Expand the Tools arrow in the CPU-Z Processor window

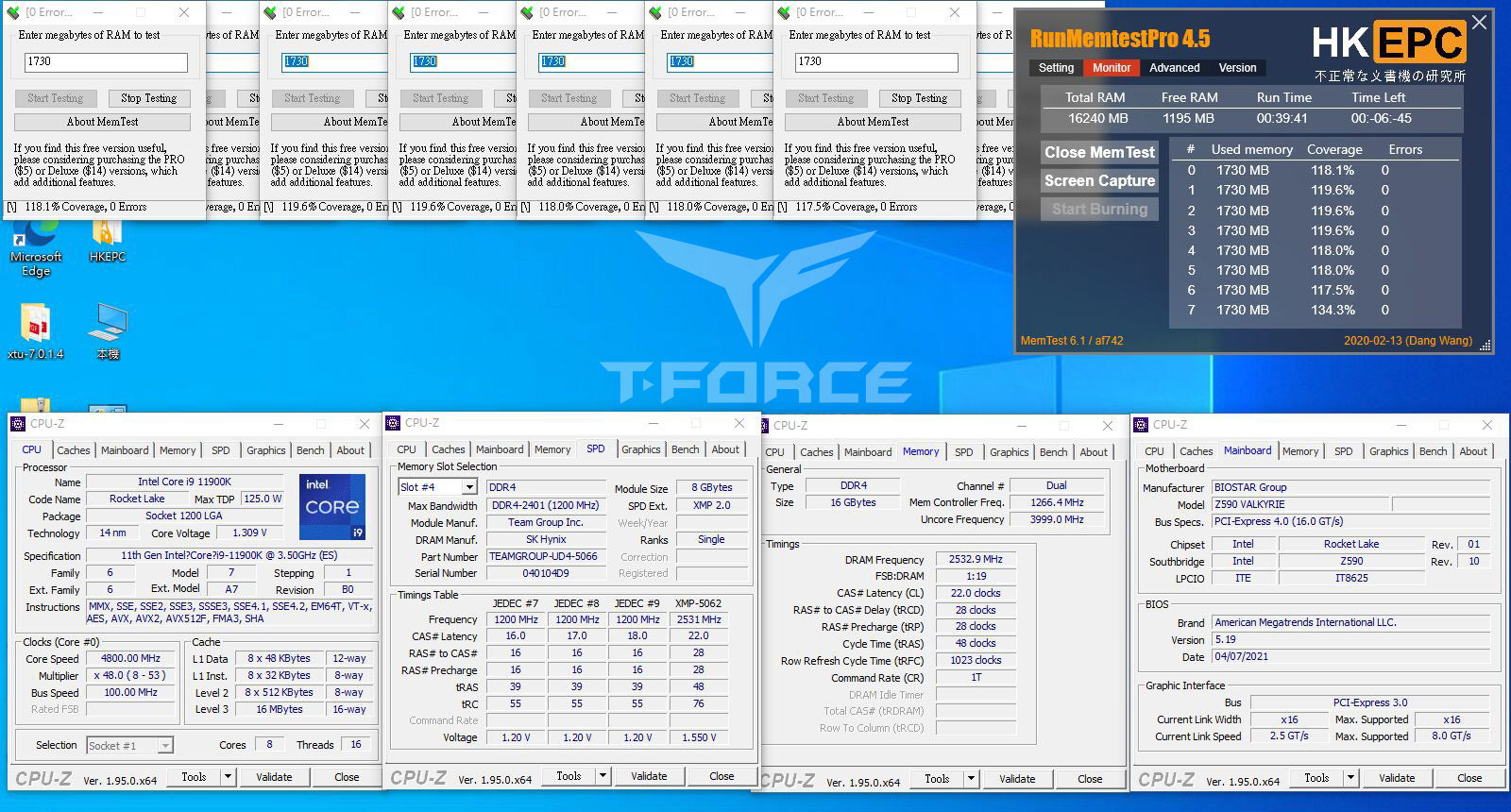point(228,777)
